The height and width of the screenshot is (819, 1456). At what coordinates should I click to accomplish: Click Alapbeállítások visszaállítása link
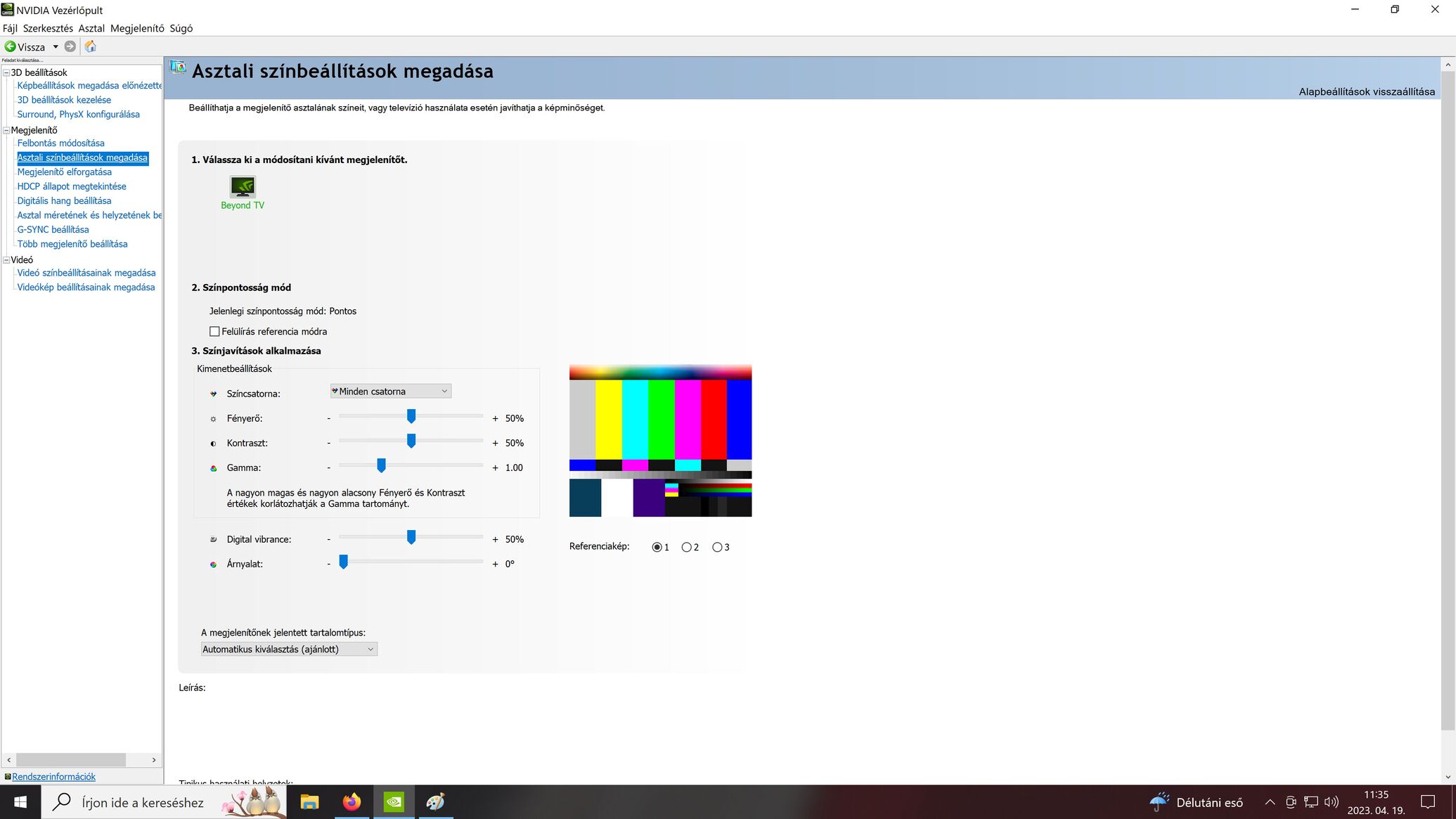tap(1367, 91)
